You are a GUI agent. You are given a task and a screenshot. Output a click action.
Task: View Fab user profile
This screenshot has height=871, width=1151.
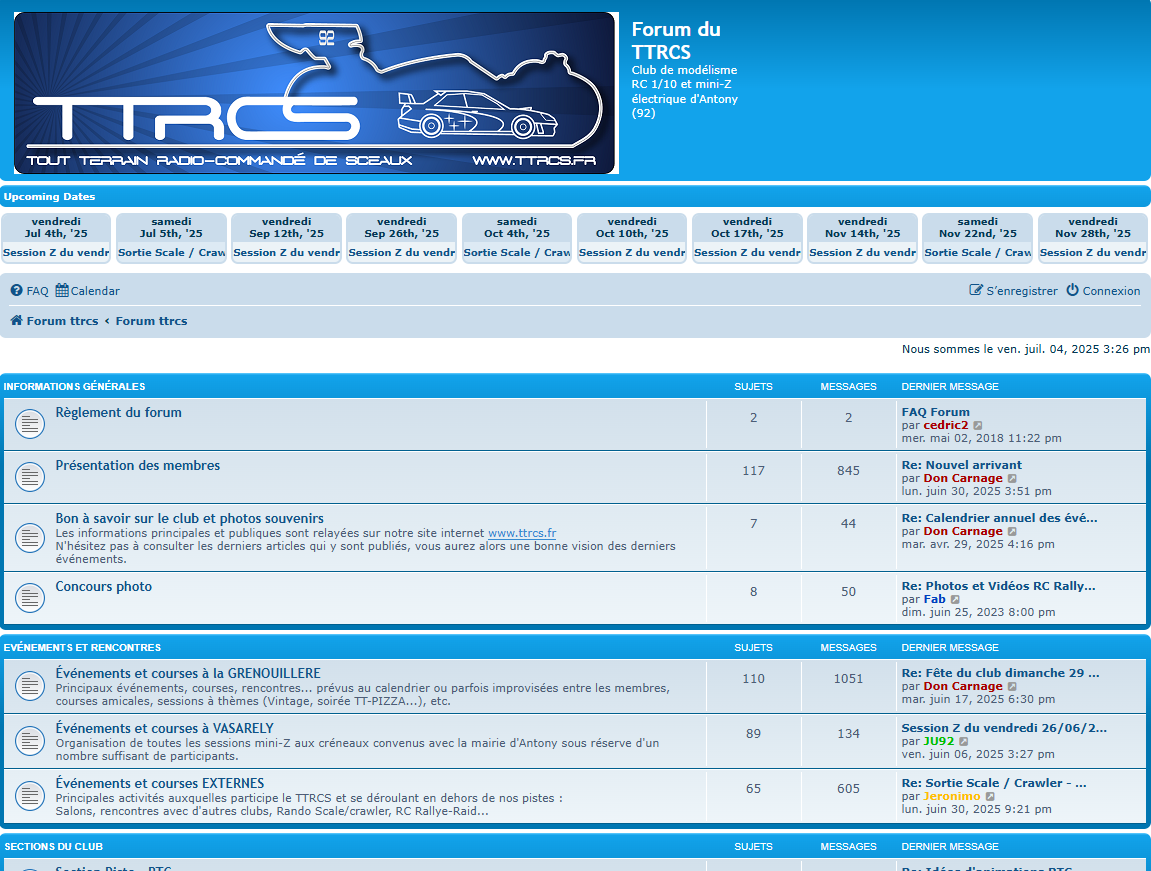tap(934, 600)
